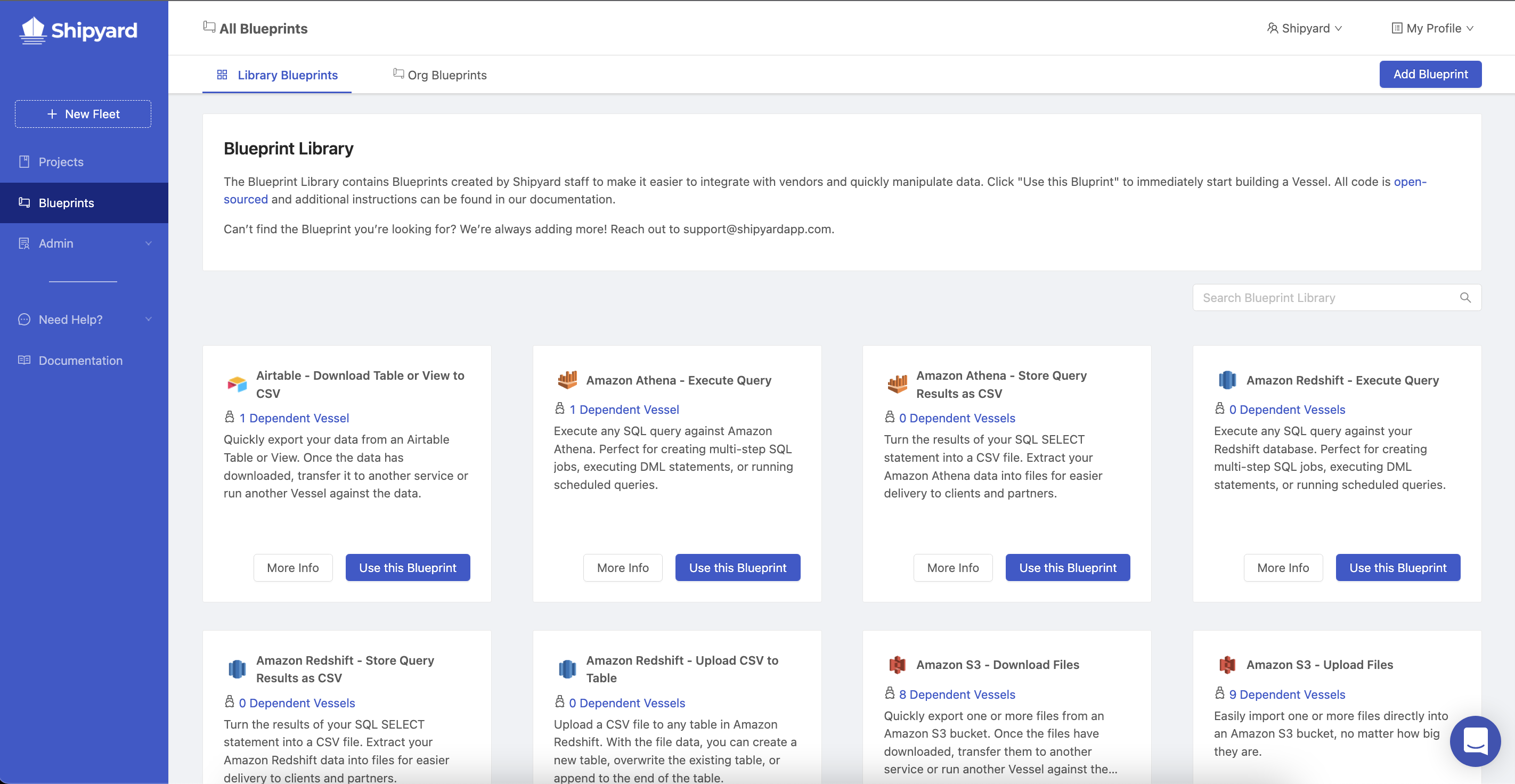The height and width of the screenshot is (784, 1515).
Task: Click the Library Blueprints grid icon
Action: [222, 75]
